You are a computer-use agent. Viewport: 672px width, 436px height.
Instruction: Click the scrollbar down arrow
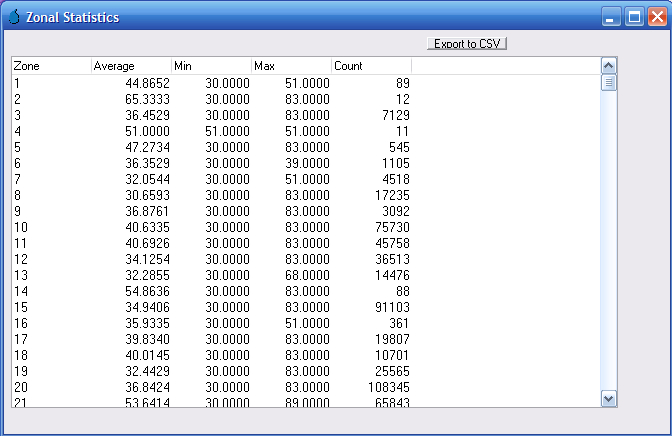point(609,399)
